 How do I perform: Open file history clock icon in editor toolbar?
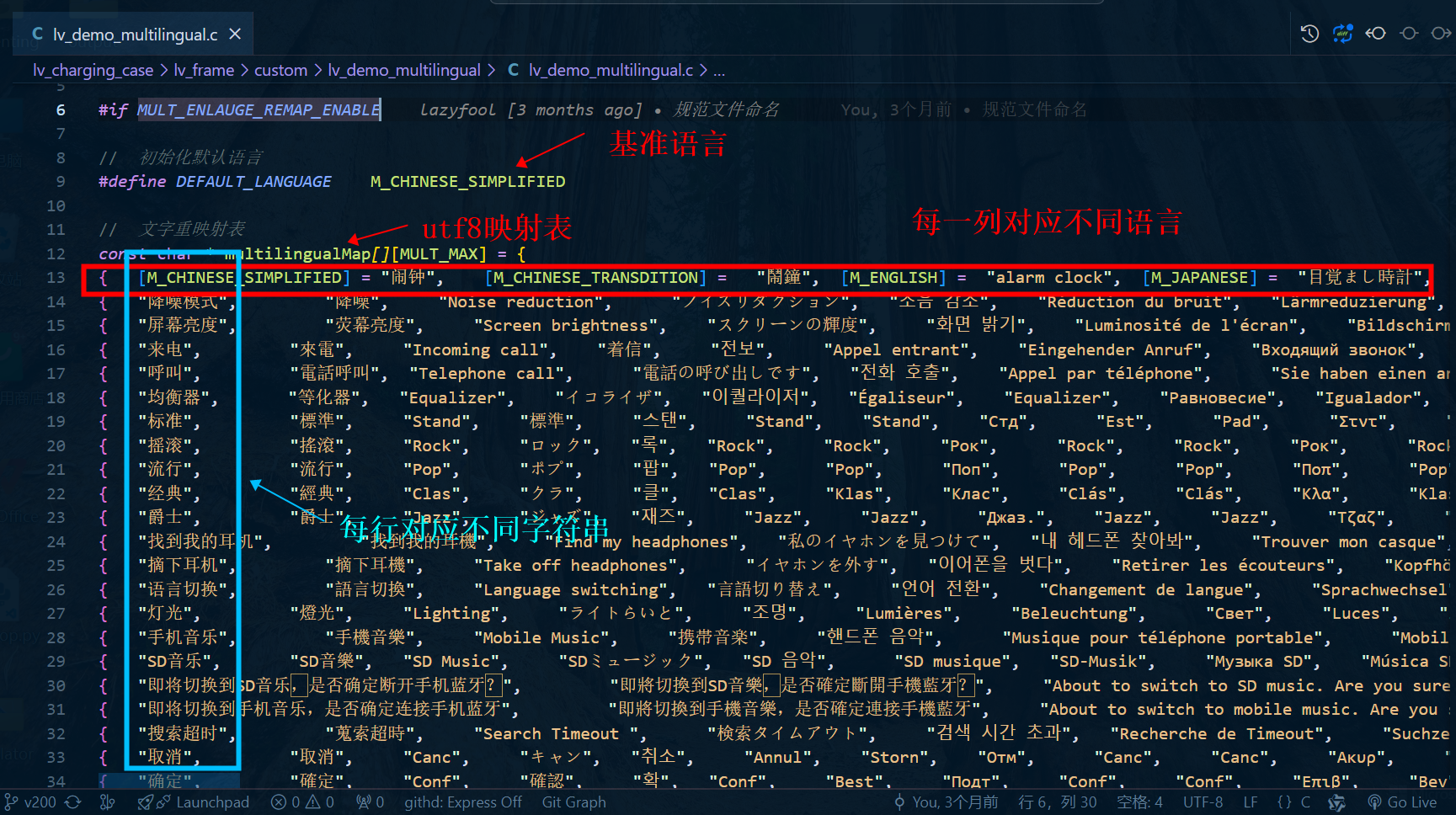(1309, 34)
